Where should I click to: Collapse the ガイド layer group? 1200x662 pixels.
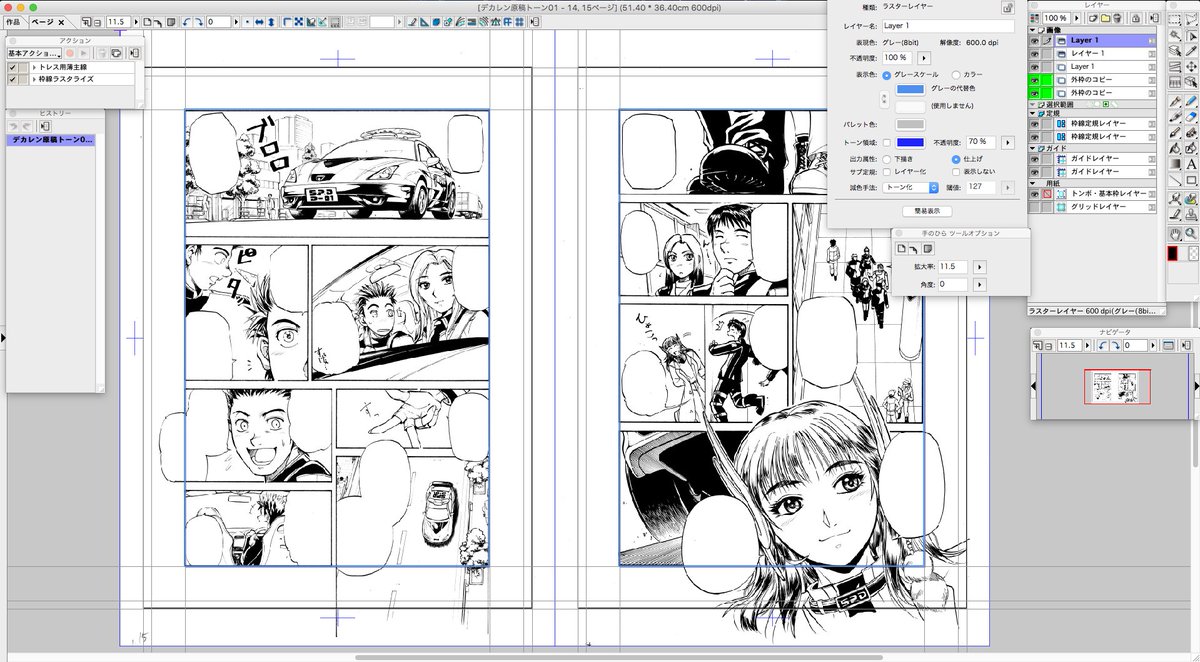click(1032, 147)
